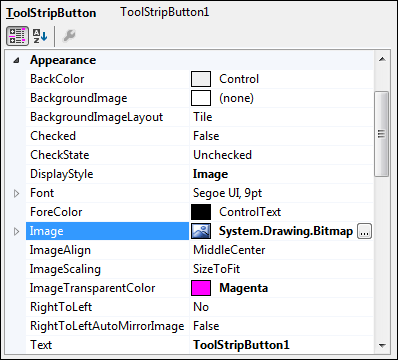
Task: Click the Segoe UI, 9pt value
Action: (x=228, y=193)
